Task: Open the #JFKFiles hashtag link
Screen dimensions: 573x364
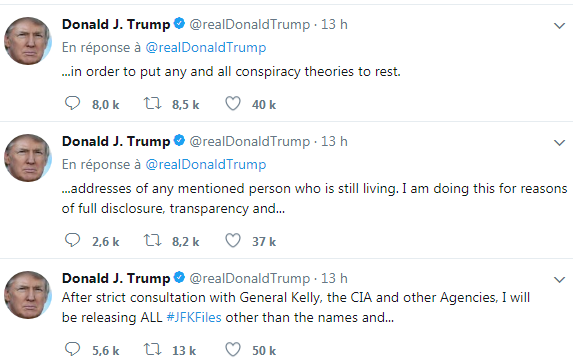Action: click(x=194, y=317)
